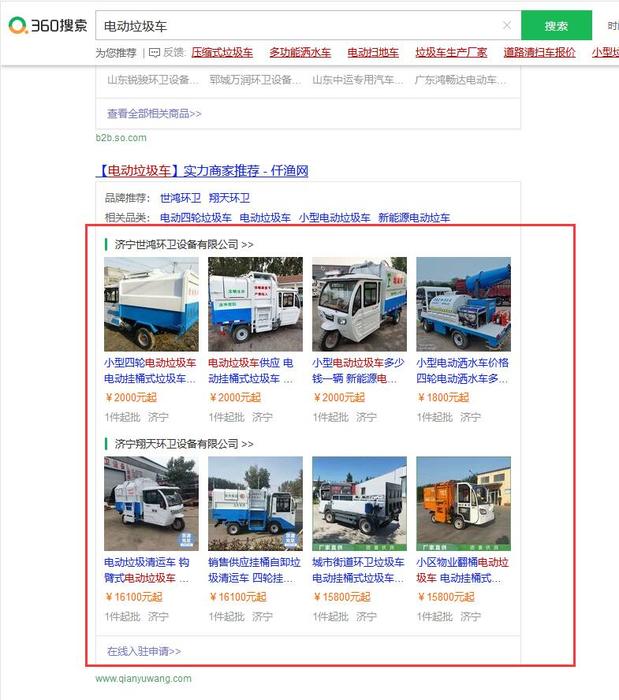The image size is (619, 700).
Task: Open the 多功能洒水车 recommended link
Action: coord(300,53)
